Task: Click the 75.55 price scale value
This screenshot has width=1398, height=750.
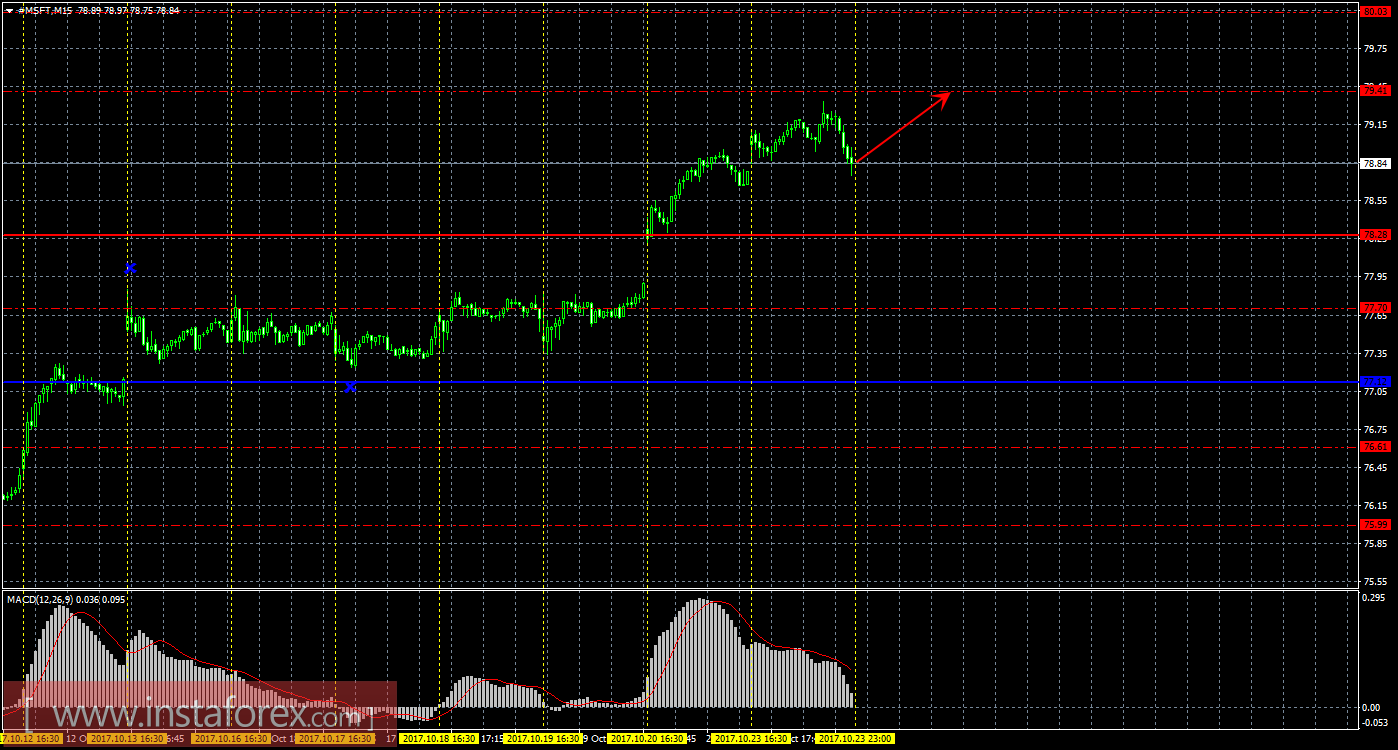Action: click(x=1376, y=581)
